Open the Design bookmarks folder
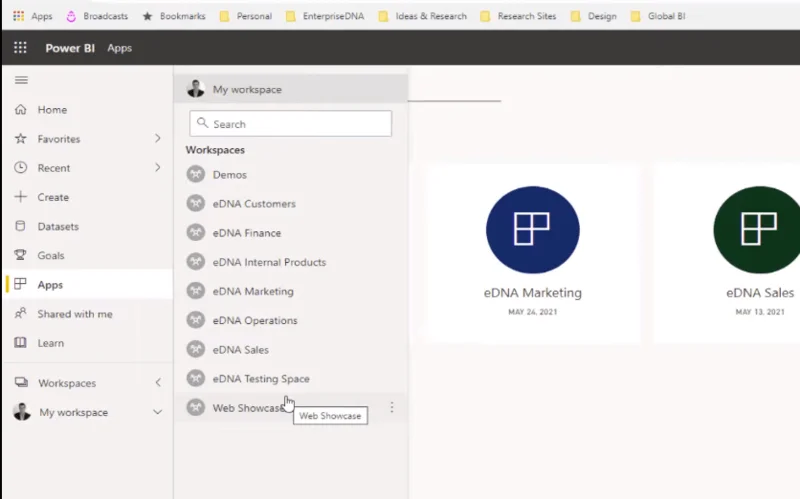The width and height of the screenshot is (800, 499). pyautogui.click(x=593, y=16)
